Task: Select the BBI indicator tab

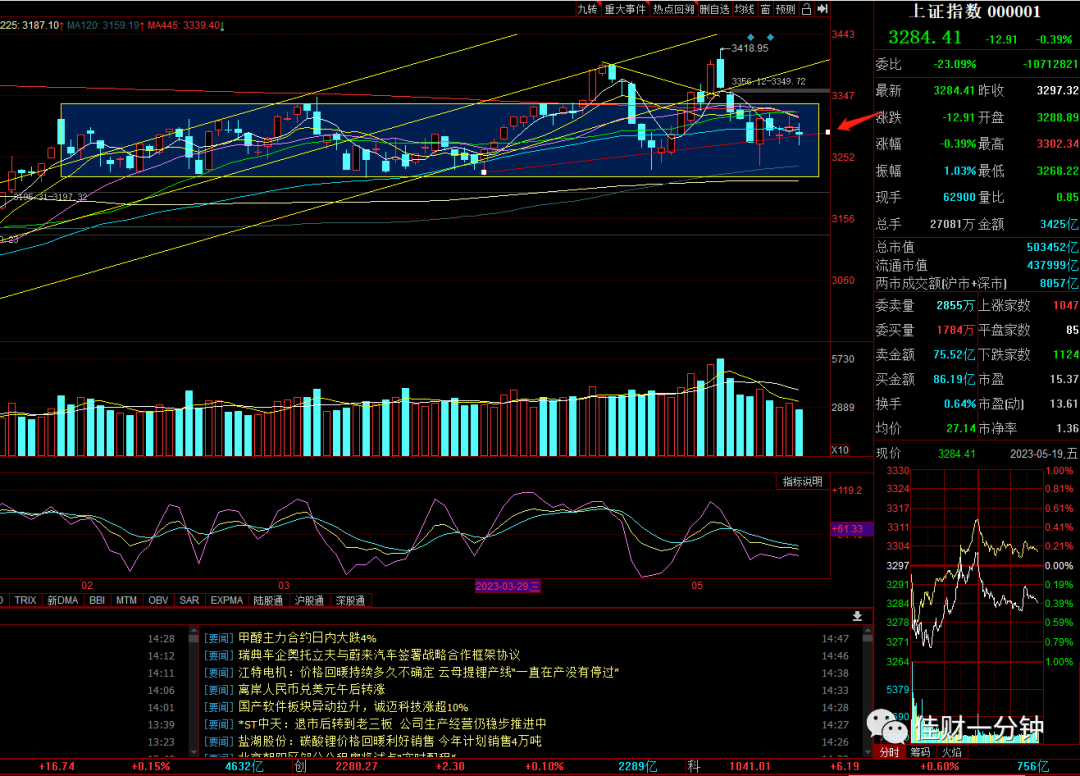Action: tap(97, 600)
